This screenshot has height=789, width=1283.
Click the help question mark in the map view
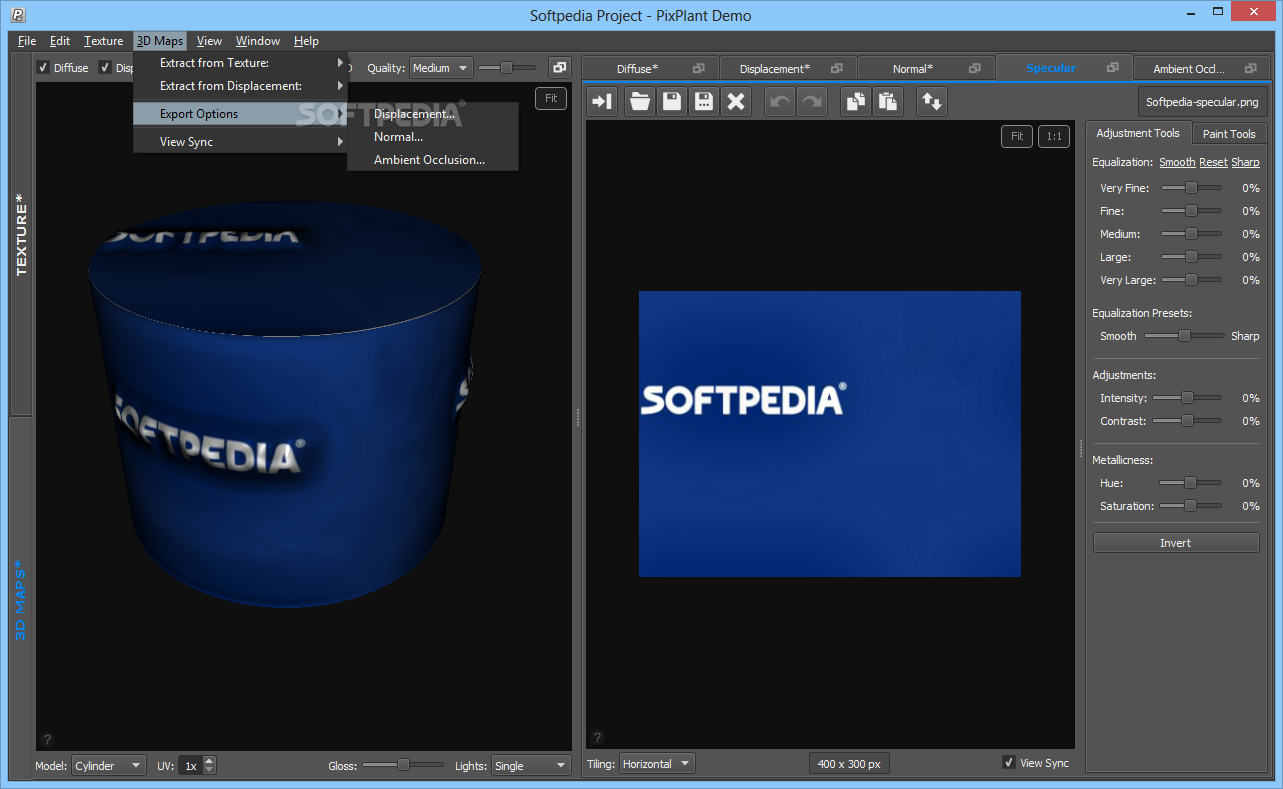(x=597, y=737)
